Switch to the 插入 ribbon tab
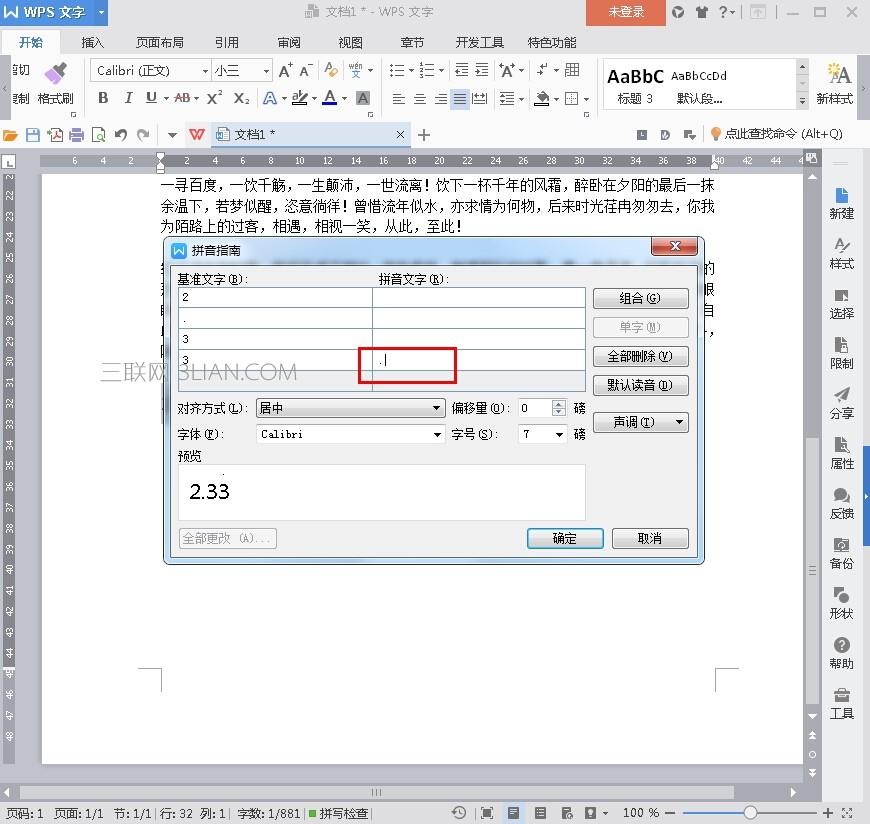This screenshot has width=870, height=824. (92, 43)
